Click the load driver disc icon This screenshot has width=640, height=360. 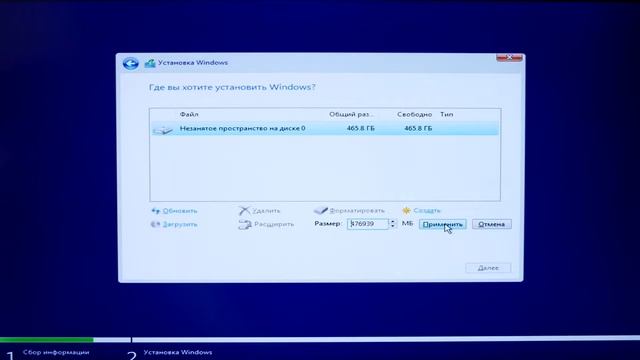[x=156, y=224]
